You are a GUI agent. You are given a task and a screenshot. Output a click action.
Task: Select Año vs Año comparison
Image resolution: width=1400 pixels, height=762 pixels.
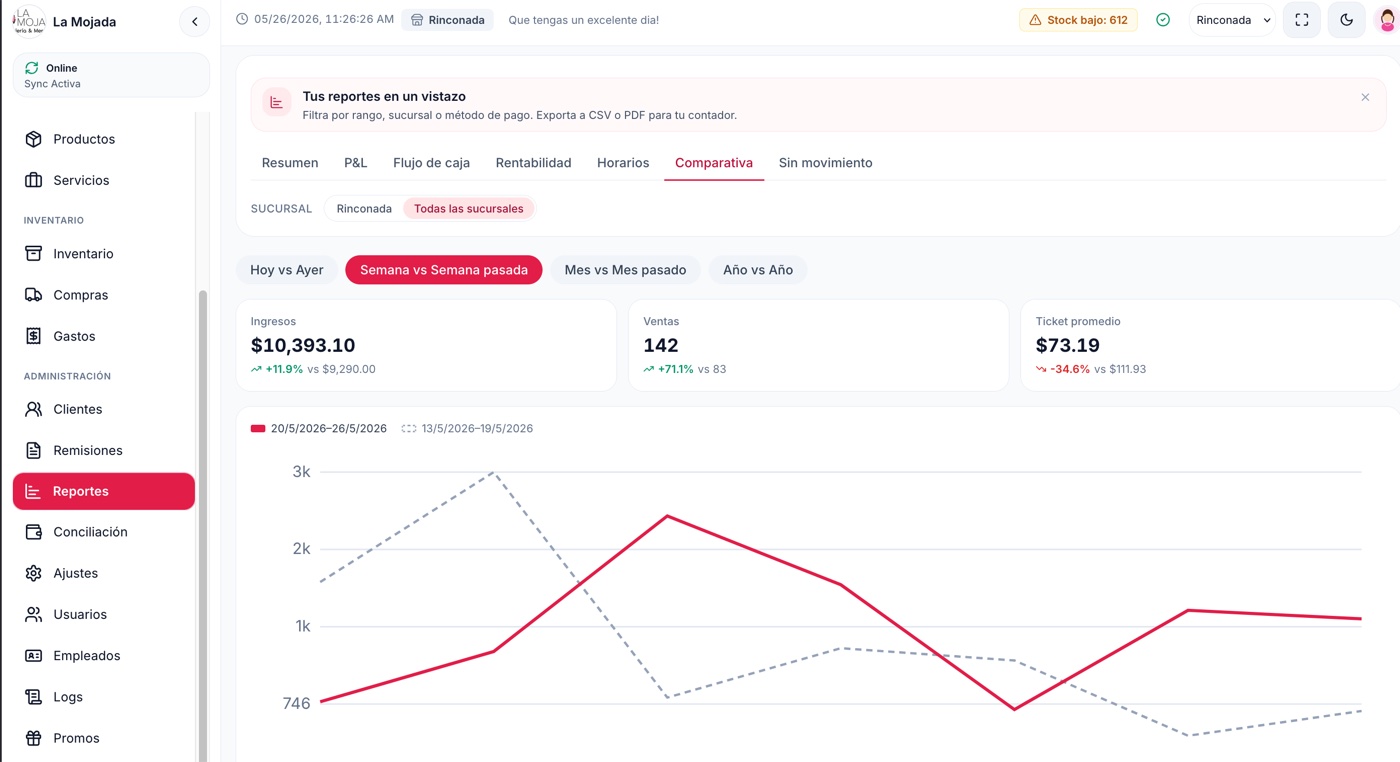(758, 270)
